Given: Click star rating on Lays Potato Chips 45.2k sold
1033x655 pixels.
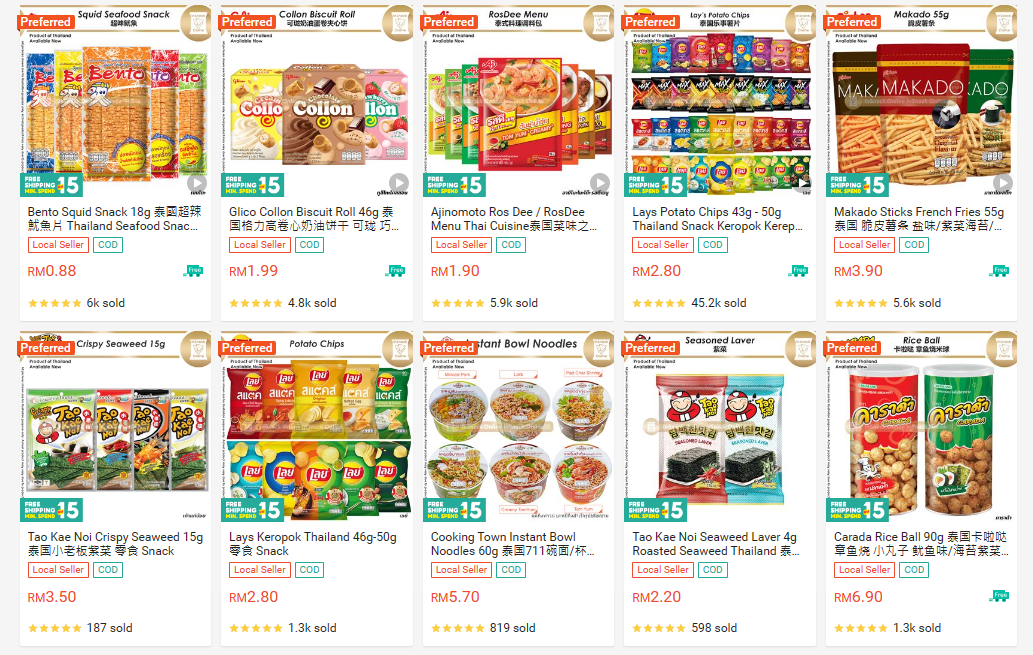Looking at the screenshot, I should [x=659, y=303].
